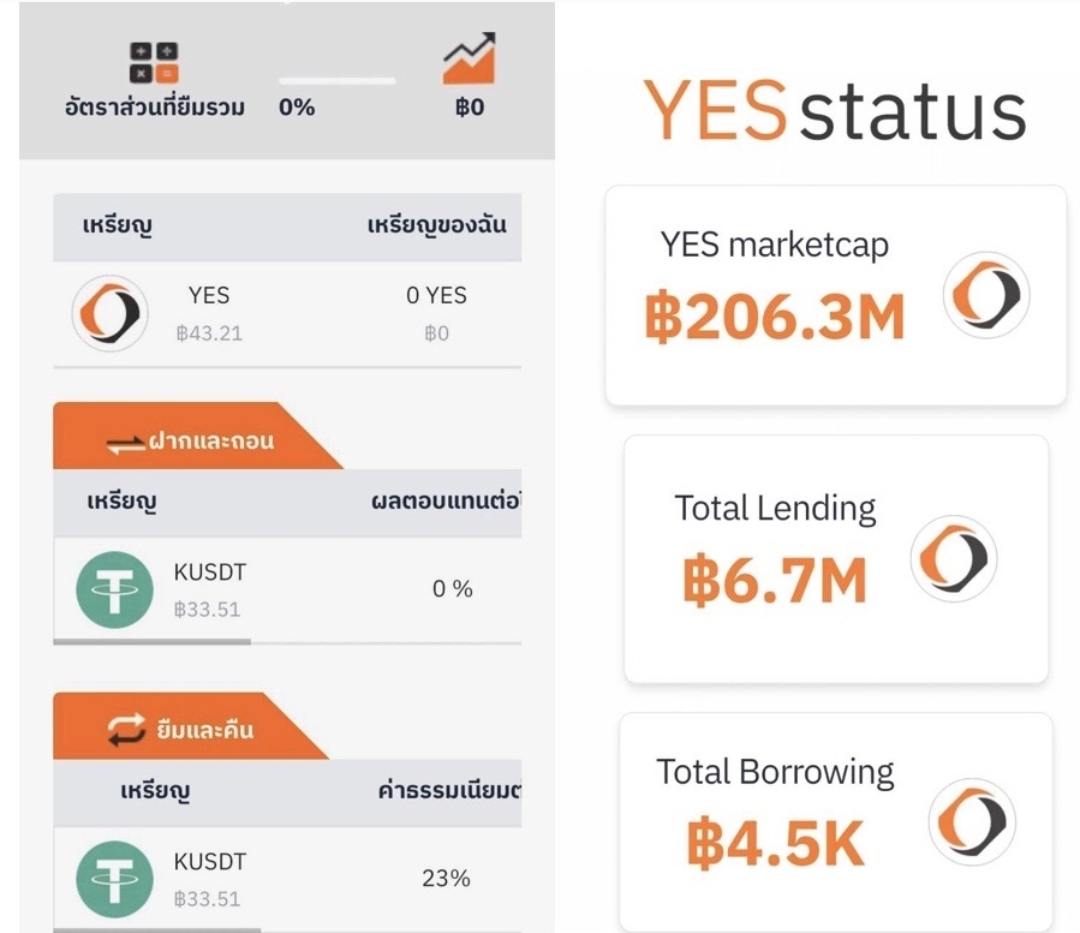Click the YES logo on Total Lending card
This screenshot has width=1080, height=933.
coord(954,558)
